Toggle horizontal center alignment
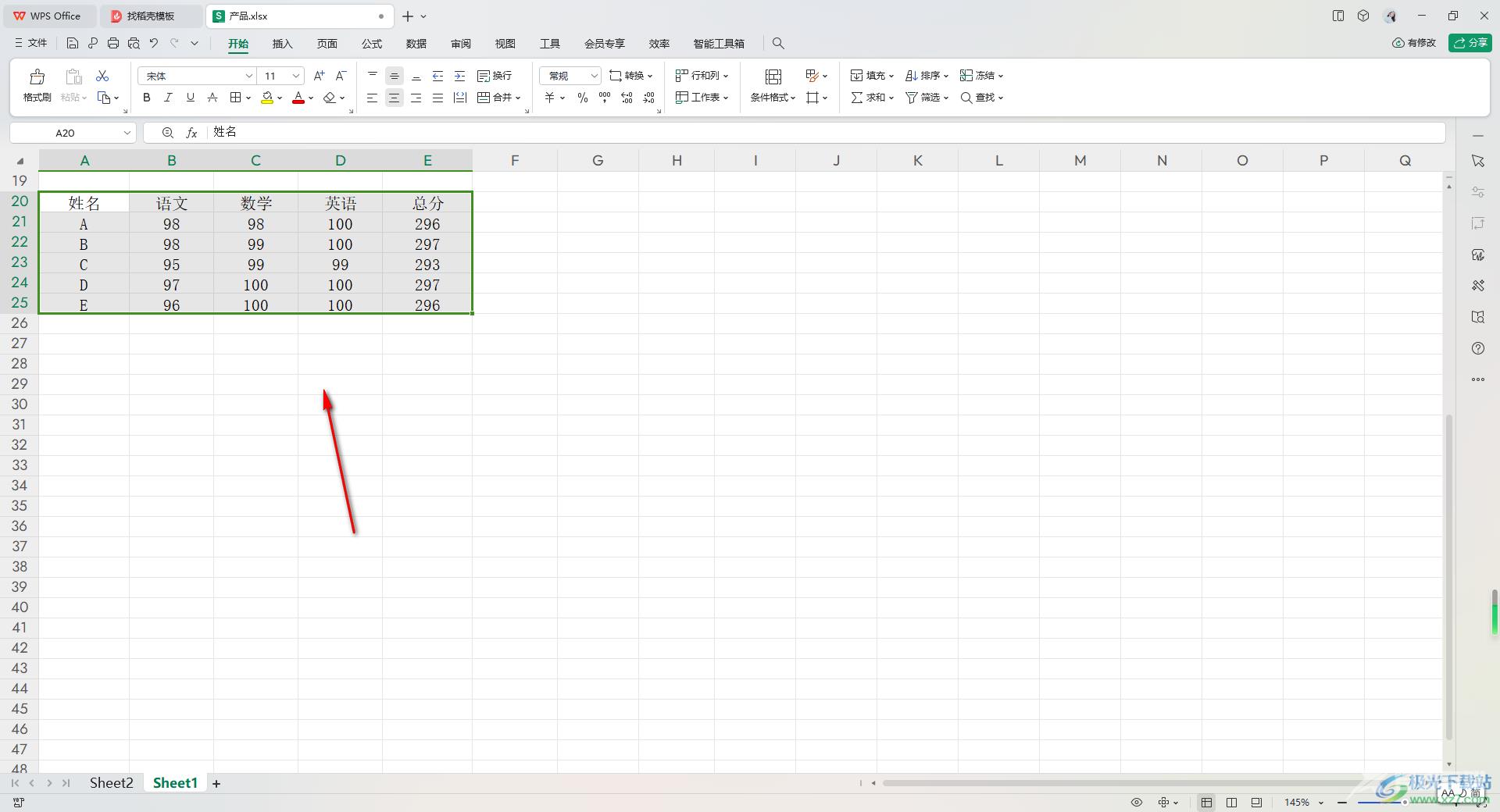1500x812 pixels. (395, 98)
